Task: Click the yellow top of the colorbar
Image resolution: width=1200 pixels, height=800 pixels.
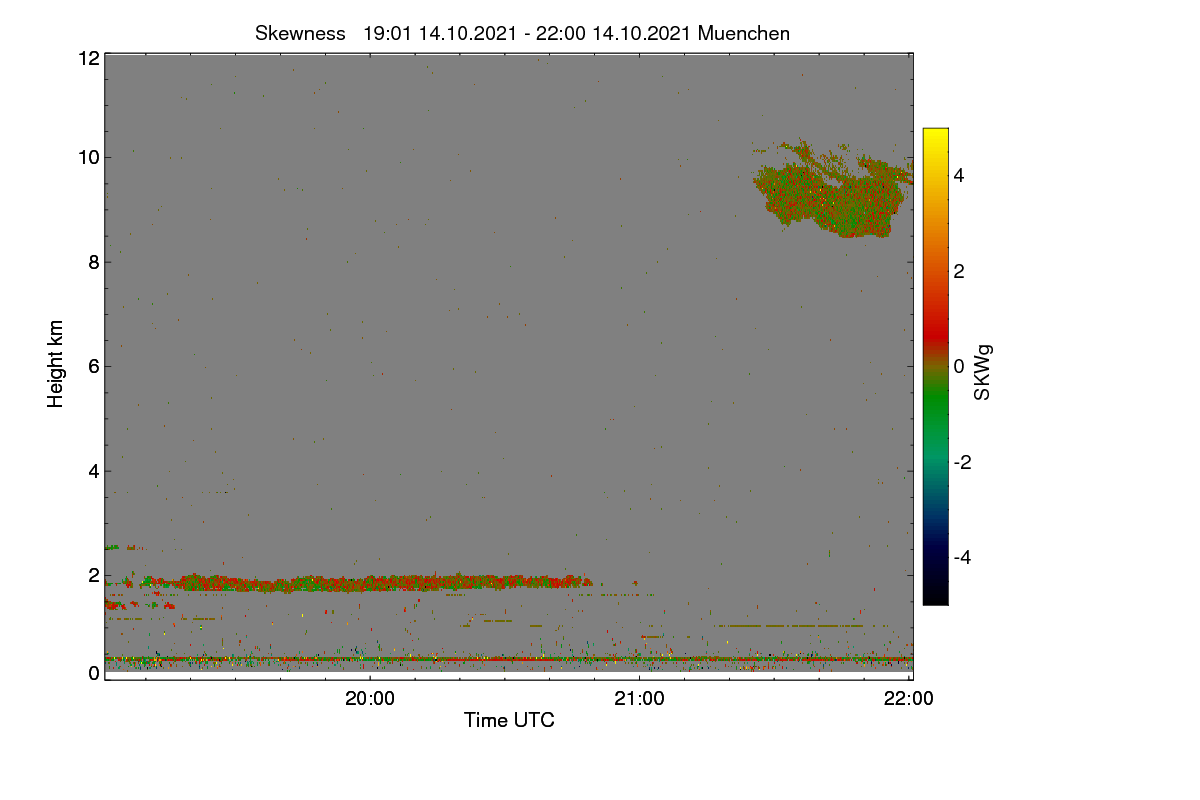Action: click(x=935, y=136)
